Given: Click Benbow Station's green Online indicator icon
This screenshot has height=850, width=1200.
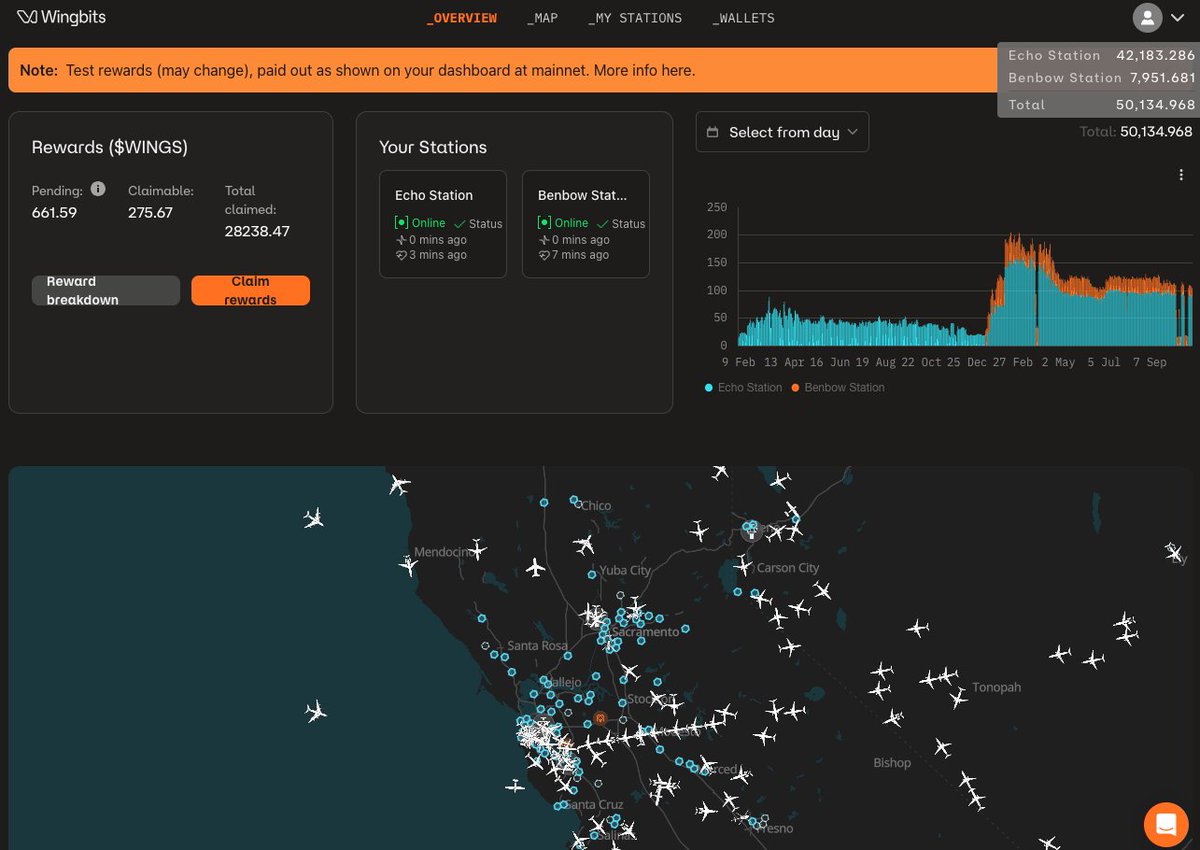Looking at the screenshot, I should click(544, 223).
